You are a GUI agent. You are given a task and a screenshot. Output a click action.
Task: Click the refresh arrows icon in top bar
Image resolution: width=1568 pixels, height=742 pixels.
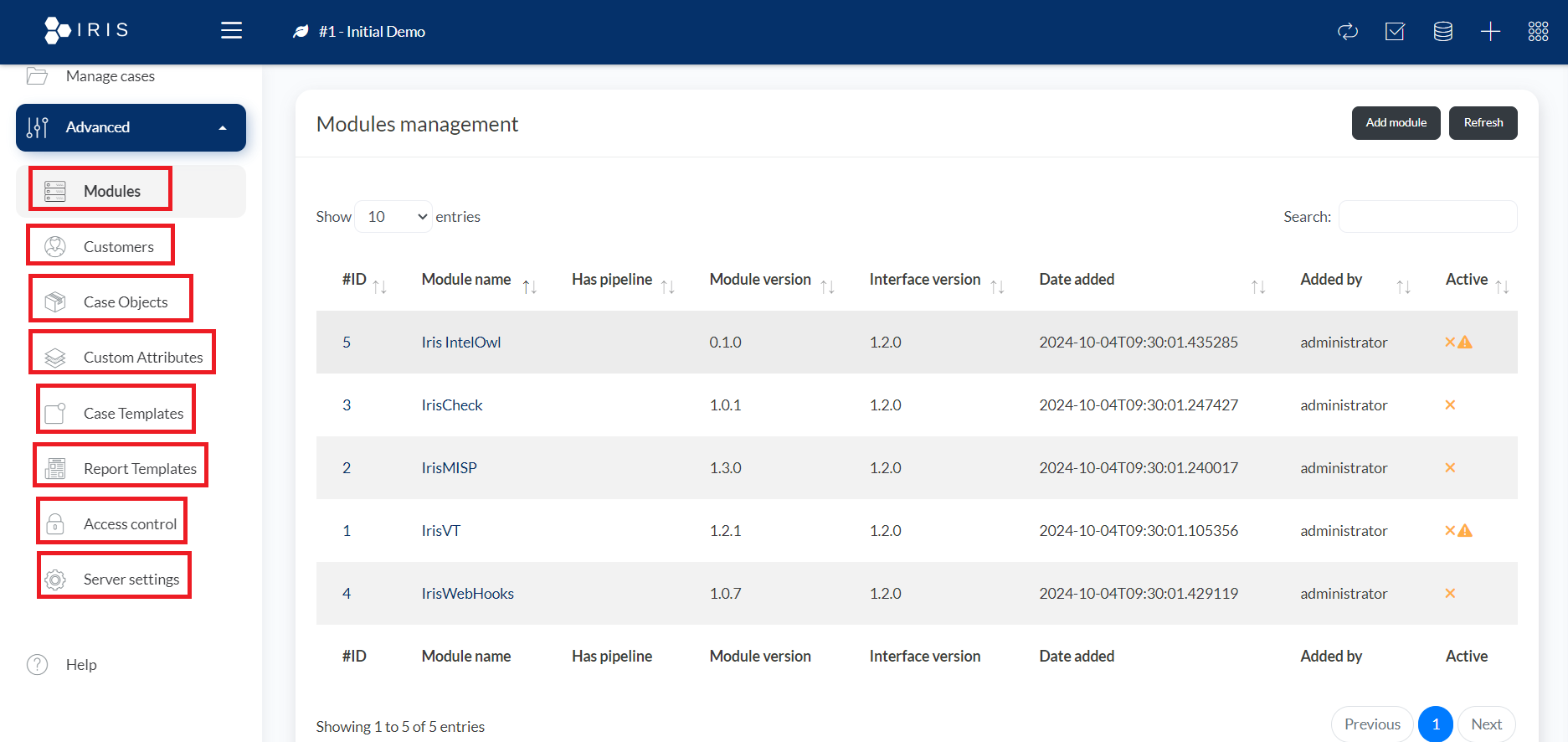(1348, 32)
